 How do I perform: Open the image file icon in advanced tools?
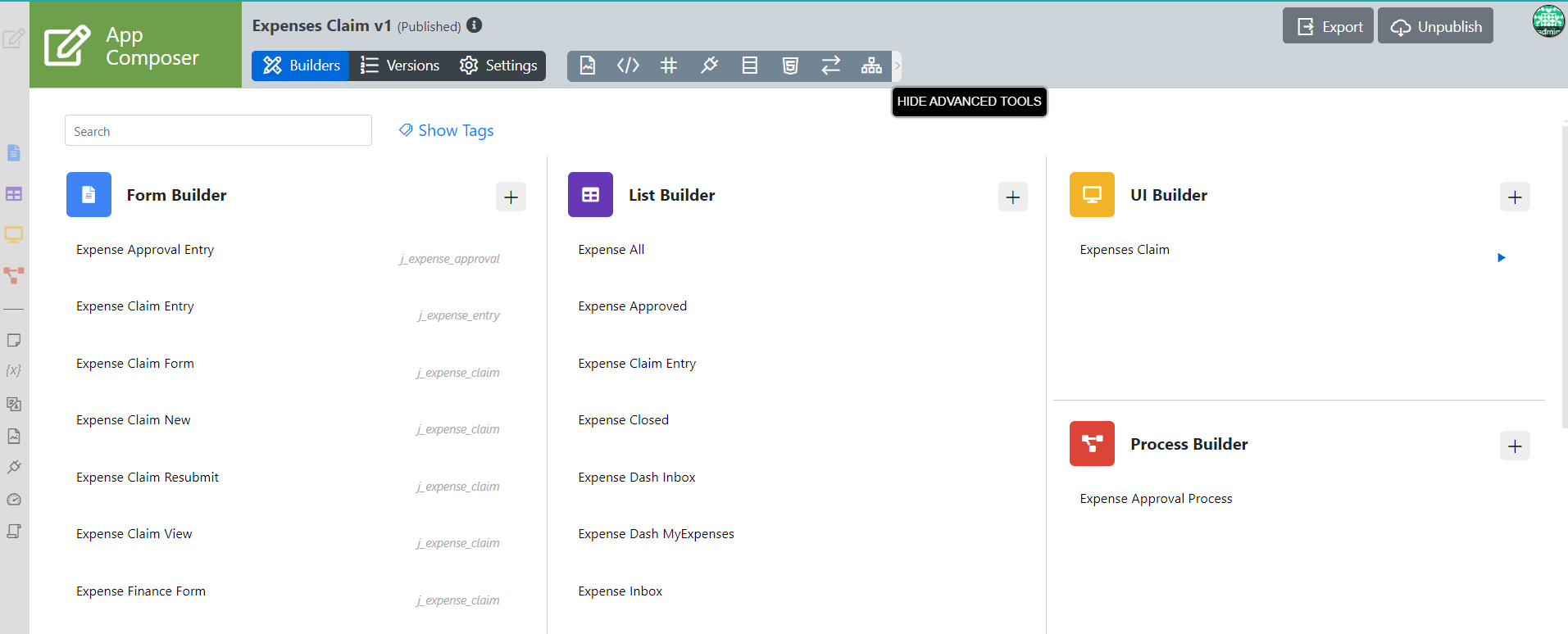coord(588,66)
